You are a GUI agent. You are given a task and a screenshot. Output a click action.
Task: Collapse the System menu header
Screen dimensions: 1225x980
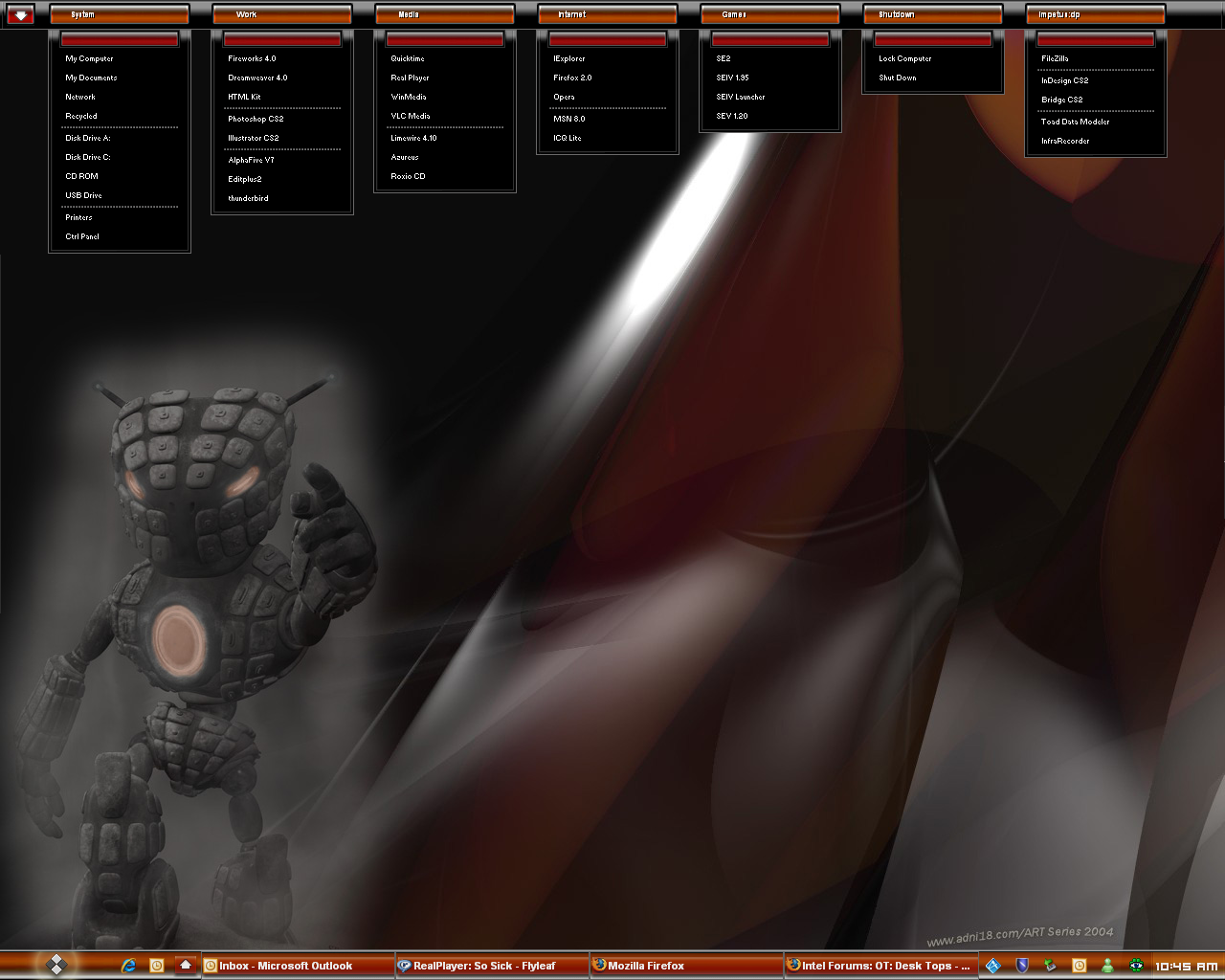[119, 14]
